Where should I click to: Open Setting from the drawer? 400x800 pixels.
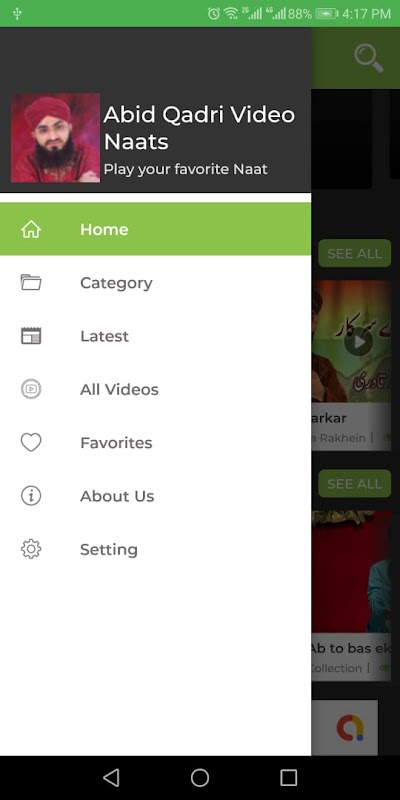pyautogui.click(x=155, y=549)
